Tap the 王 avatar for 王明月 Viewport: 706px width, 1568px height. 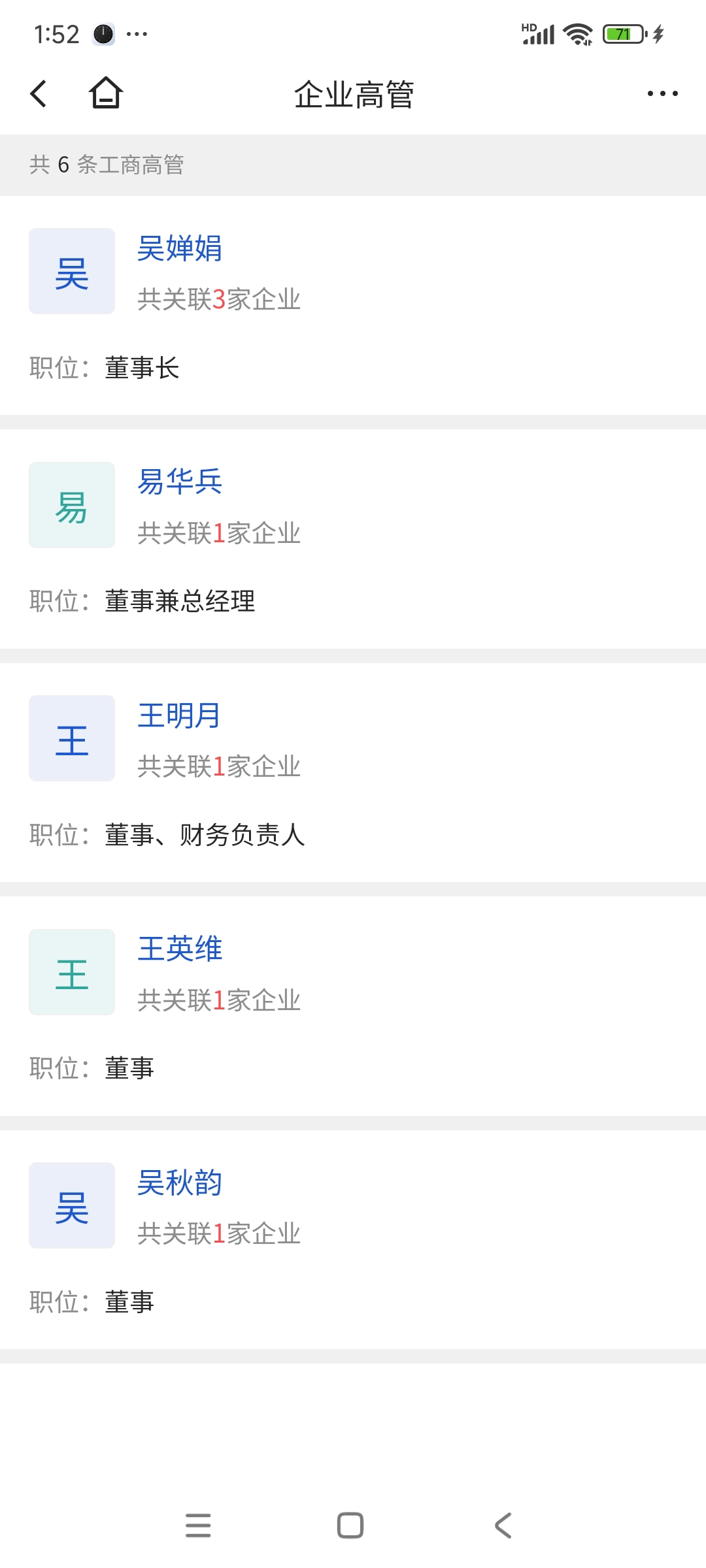72,738
